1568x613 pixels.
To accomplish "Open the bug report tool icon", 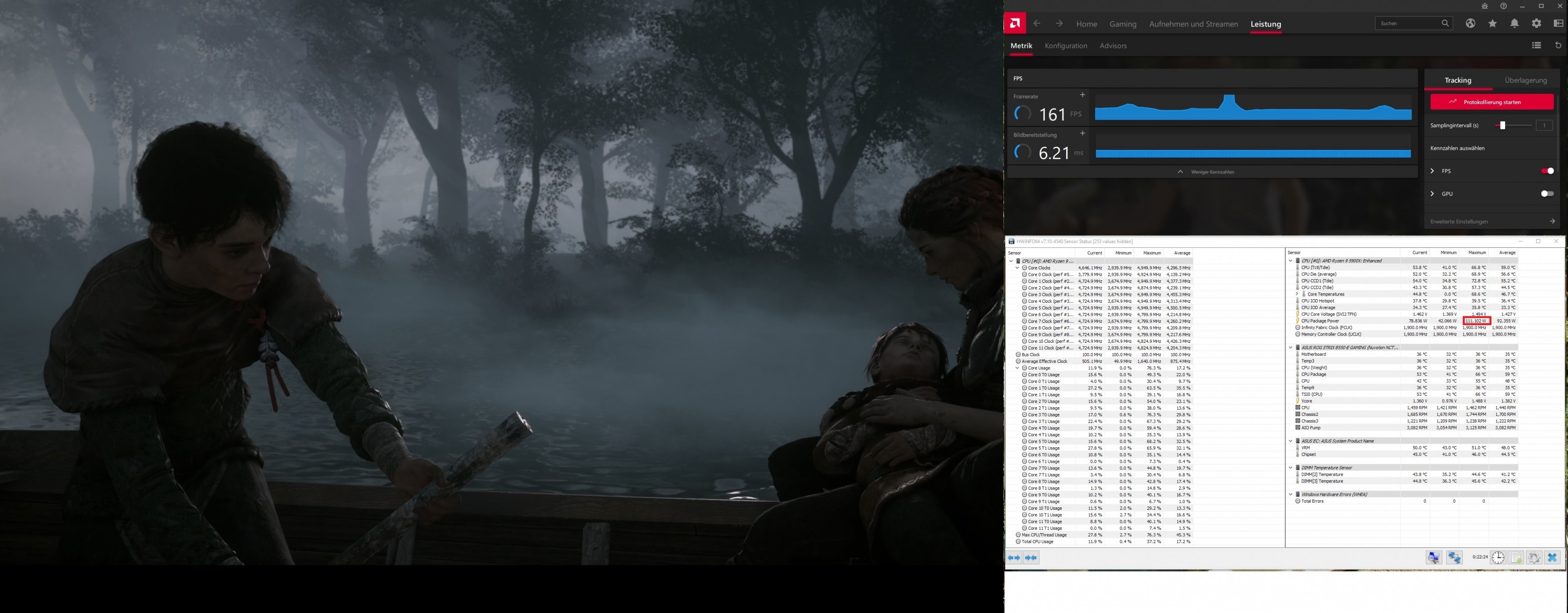I will [x=1485, y=6].
